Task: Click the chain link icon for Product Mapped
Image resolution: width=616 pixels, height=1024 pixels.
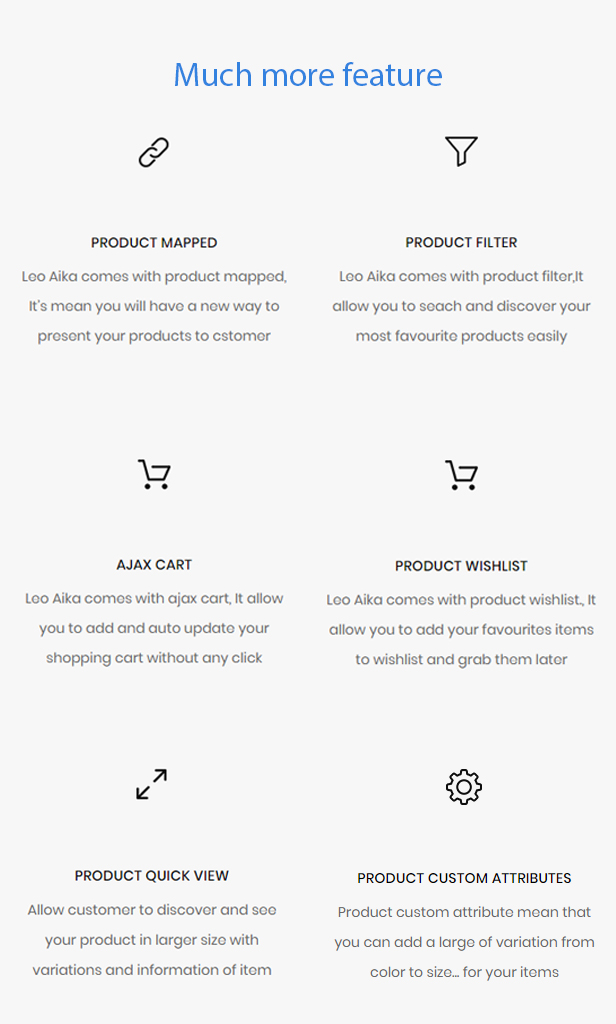Action: pyautogui.click(x=154, y=152)
